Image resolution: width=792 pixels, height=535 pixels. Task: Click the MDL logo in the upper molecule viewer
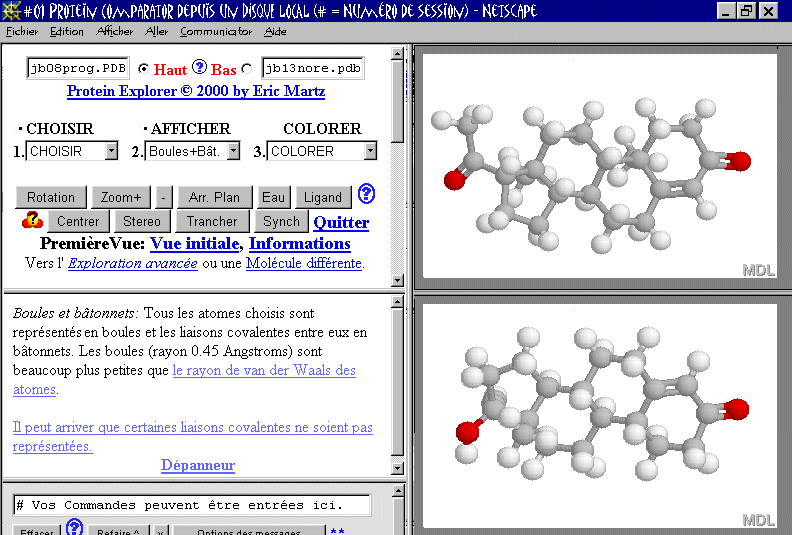(x=758, y=270)
